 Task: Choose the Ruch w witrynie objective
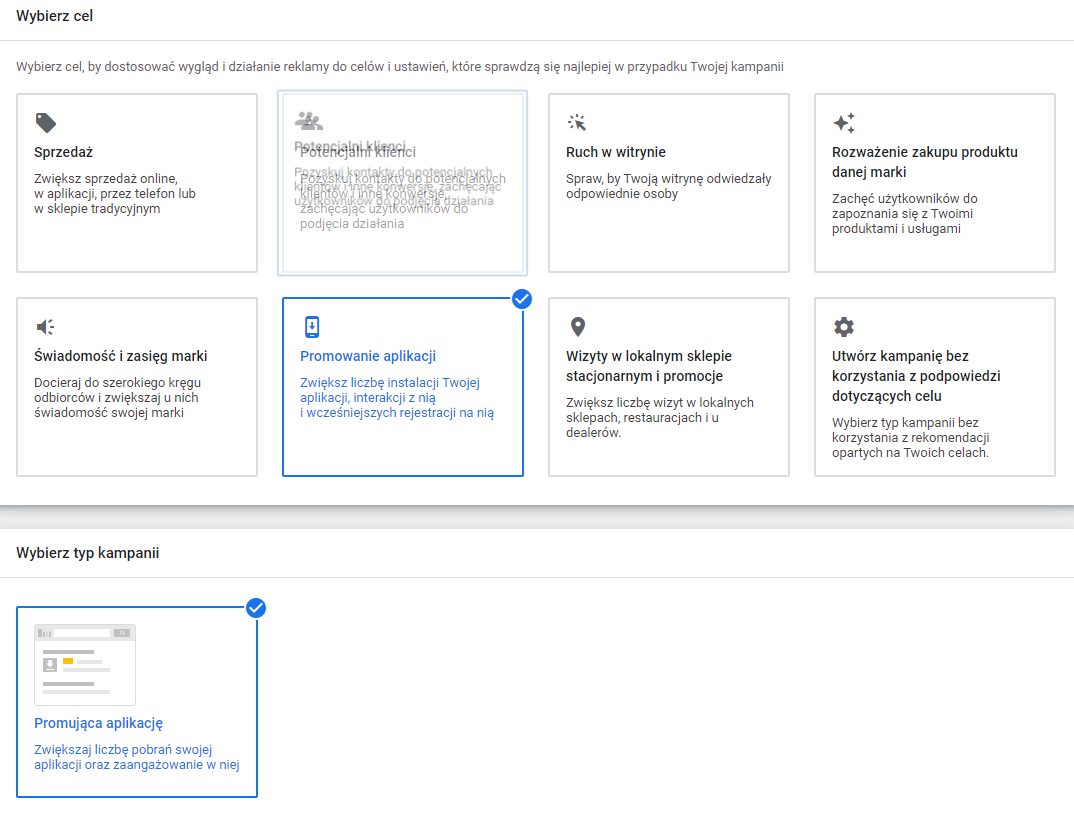[x=669, y=183]
